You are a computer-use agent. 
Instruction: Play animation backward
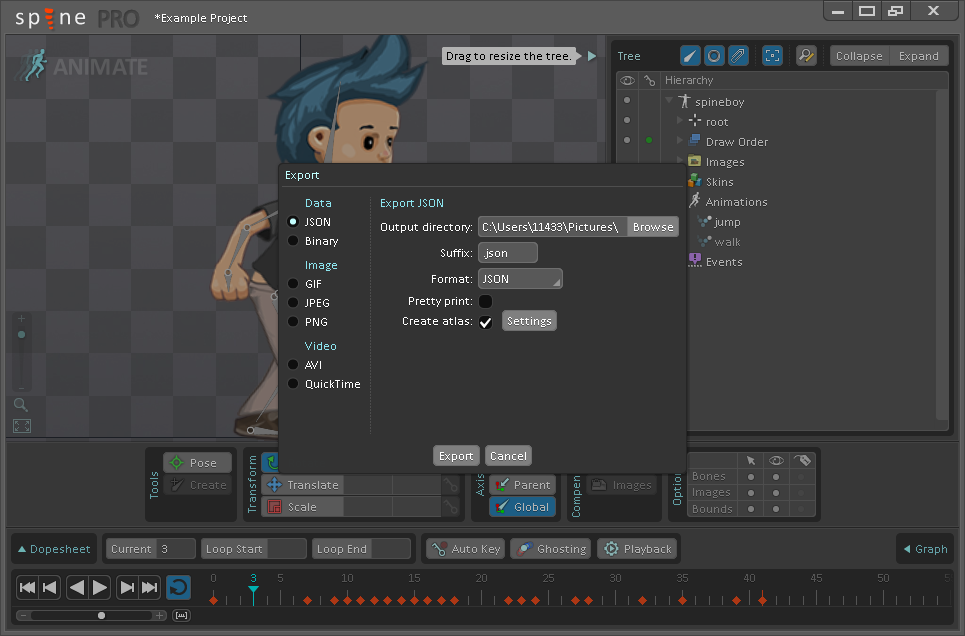coord(76,587)
